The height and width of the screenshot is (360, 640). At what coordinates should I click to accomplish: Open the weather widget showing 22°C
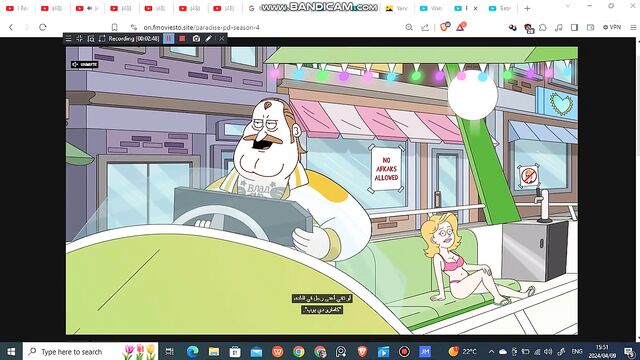[462, 351]
